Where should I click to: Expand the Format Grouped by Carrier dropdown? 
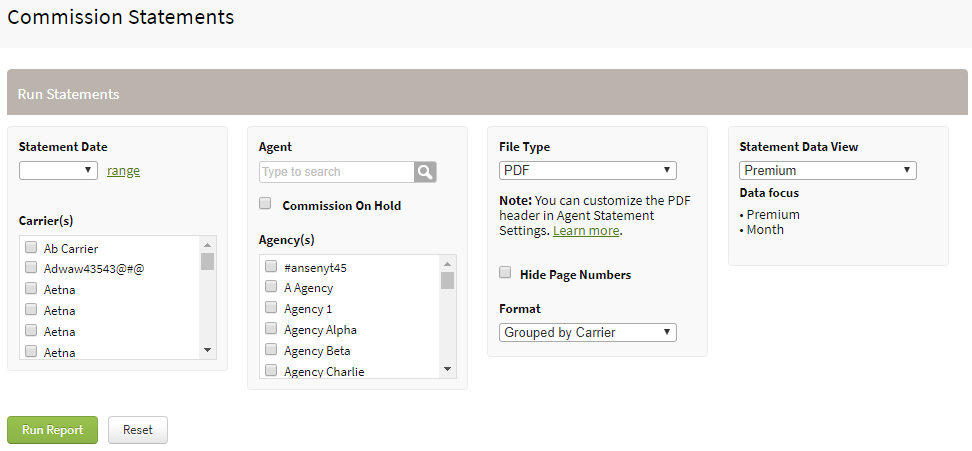(588, 333)
